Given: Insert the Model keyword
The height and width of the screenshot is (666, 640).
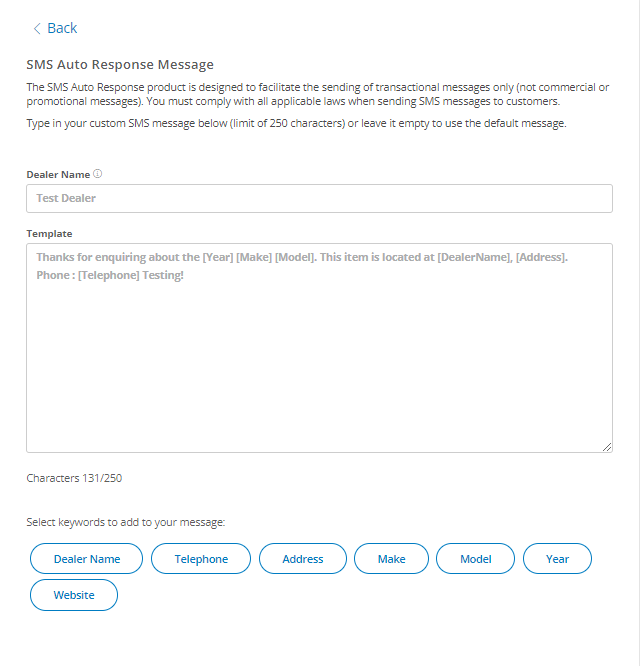Looking at the screenshot, I should (x=476, y=559).
